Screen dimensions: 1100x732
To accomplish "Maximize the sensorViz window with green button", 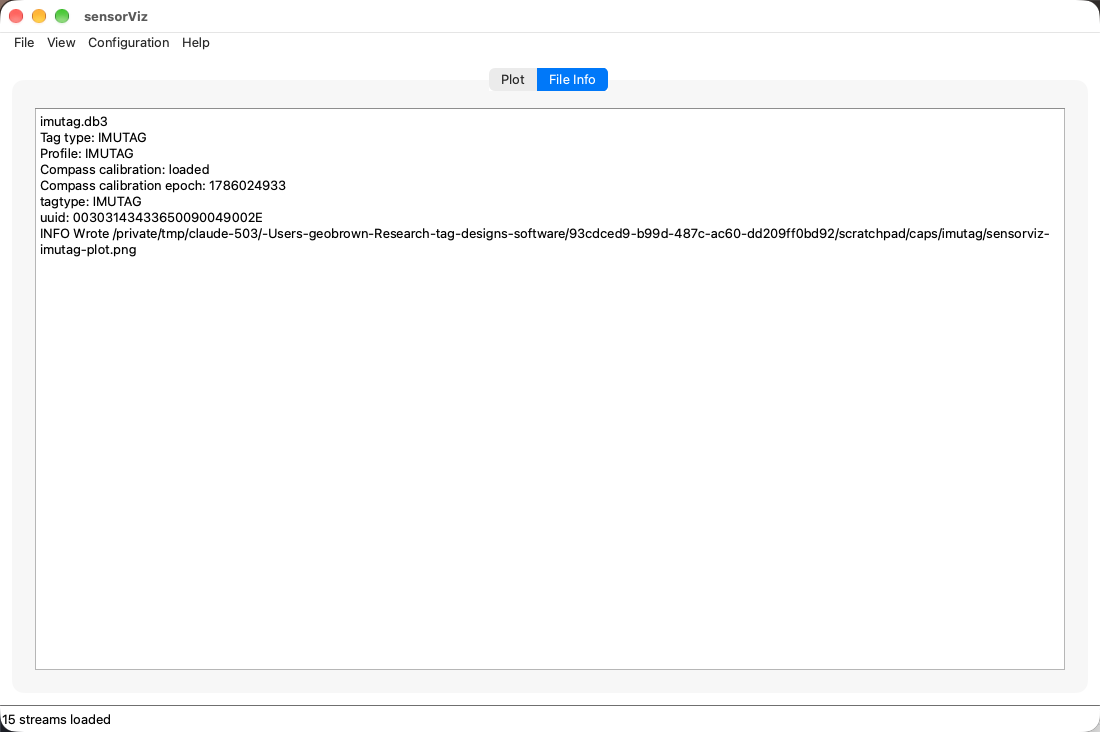I will coord(62,16).
